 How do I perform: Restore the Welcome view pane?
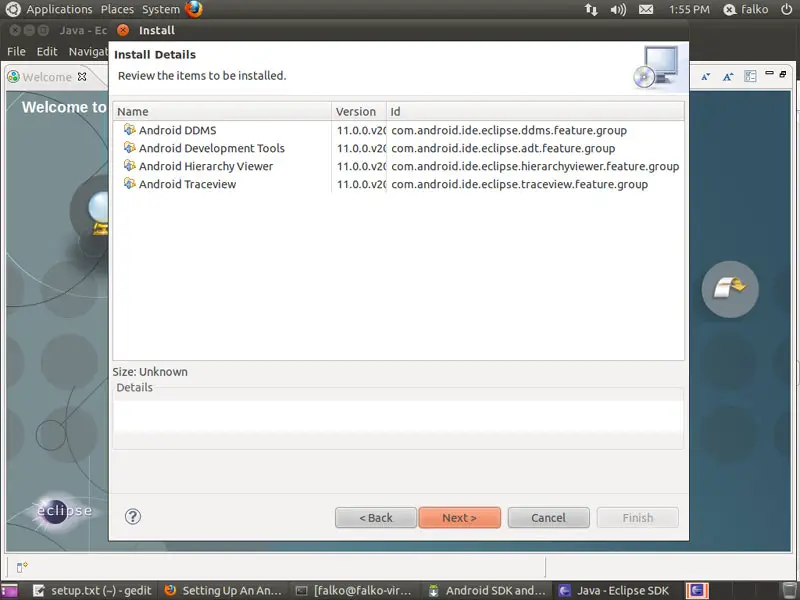coord(783,74)
